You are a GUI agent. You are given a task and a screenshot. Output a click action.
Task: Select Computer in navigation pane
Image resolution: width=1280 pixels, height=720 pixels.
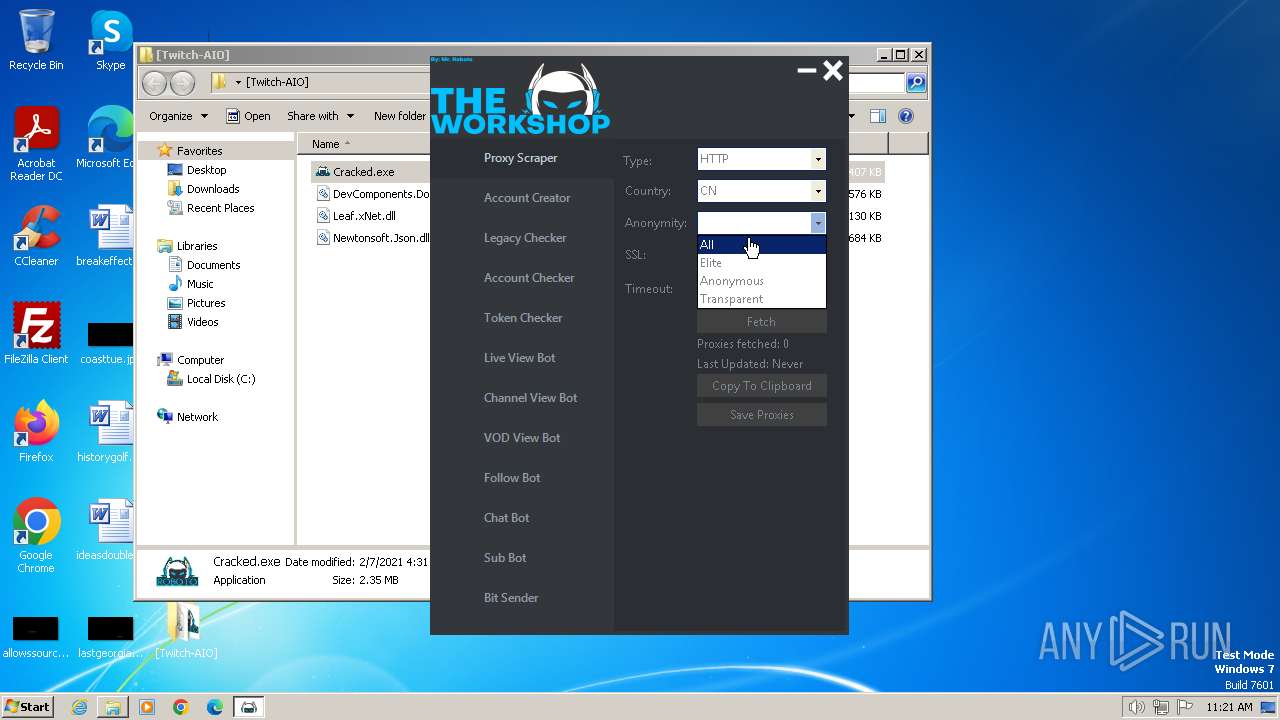tap(200, 360)
